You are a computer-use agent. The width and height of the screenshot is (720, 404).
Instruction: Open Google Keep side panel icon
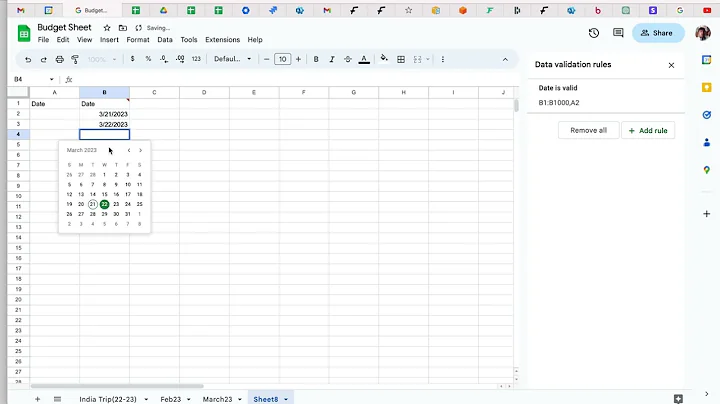[707, 87]
